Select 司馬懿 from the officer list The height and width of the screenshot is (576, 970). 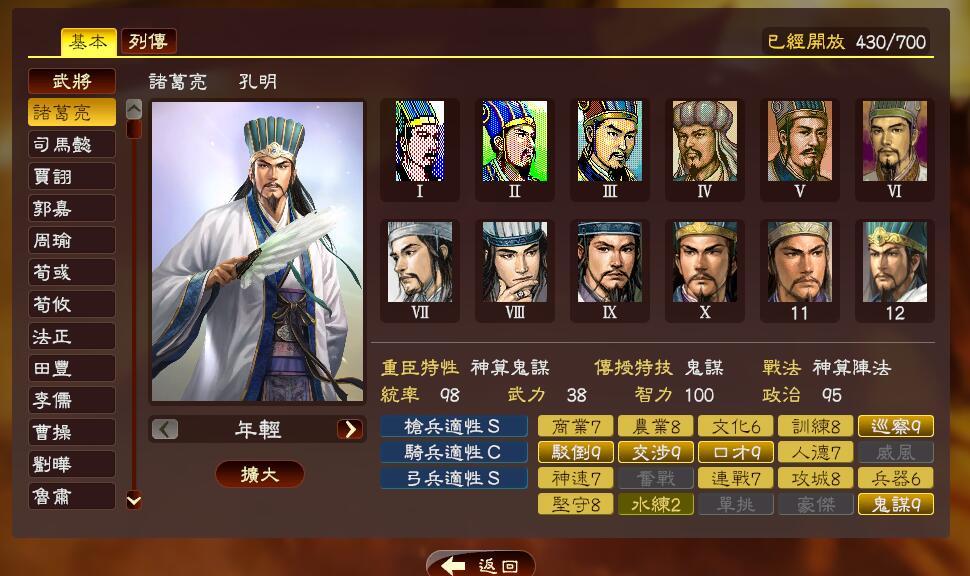coord(72,144)
